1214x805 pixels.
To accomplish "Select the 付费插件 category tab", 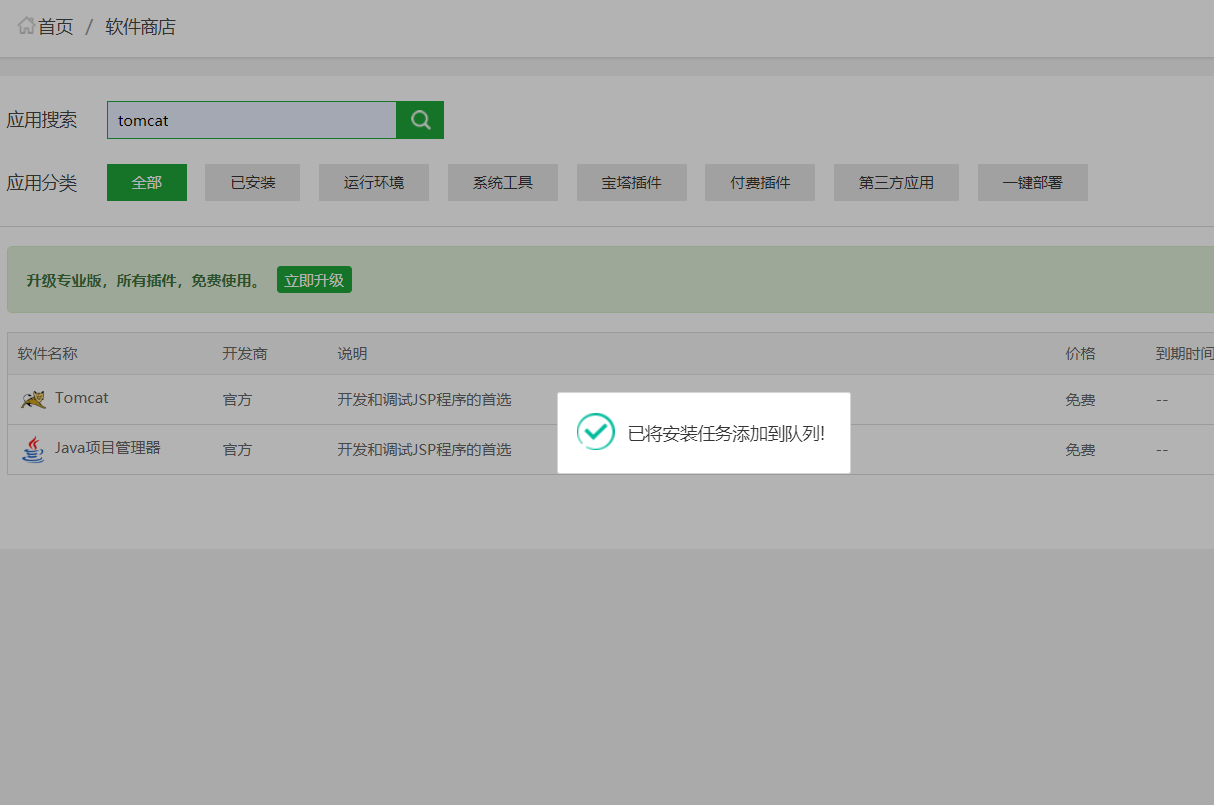I will pos(760,182).
